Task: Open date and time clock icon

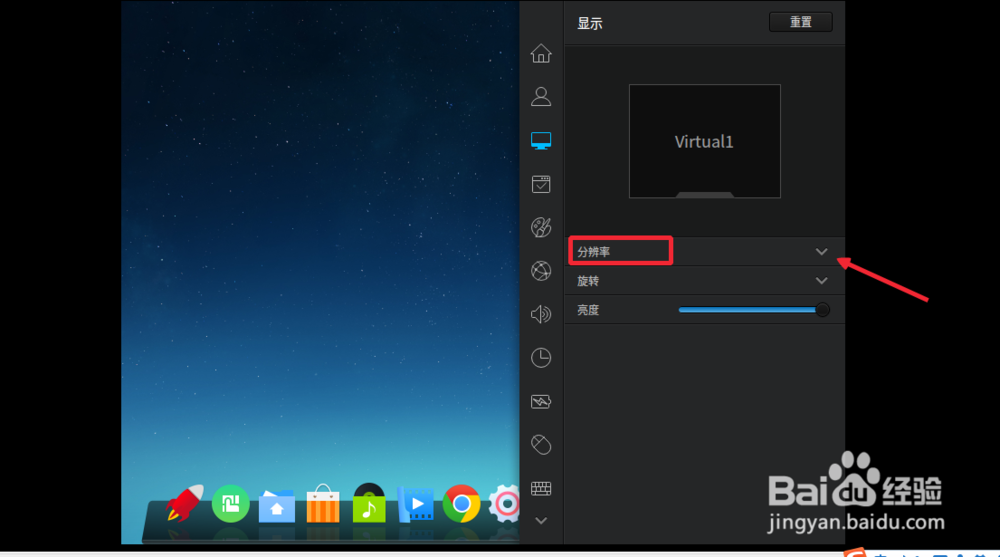Action: [x=541, y=357]
